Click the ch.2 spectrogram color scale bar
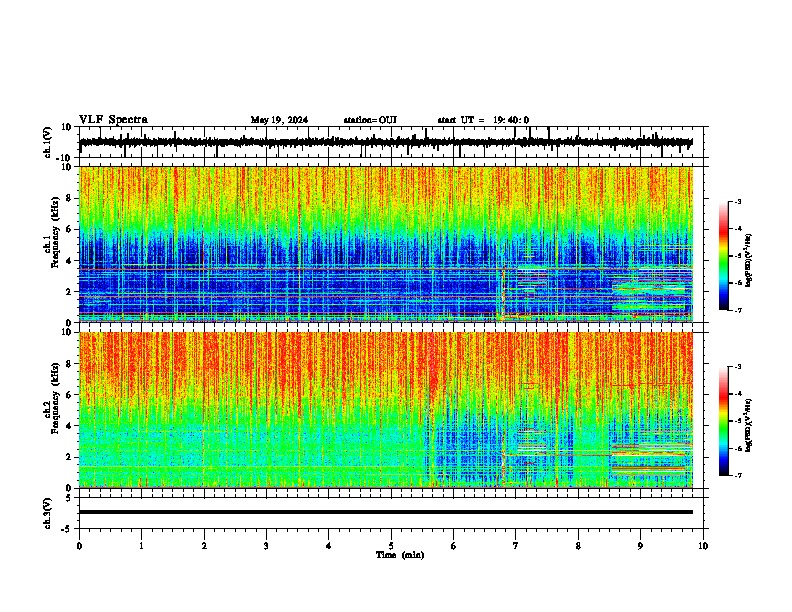Screen dimensions: 792x612 coord(724,421)
